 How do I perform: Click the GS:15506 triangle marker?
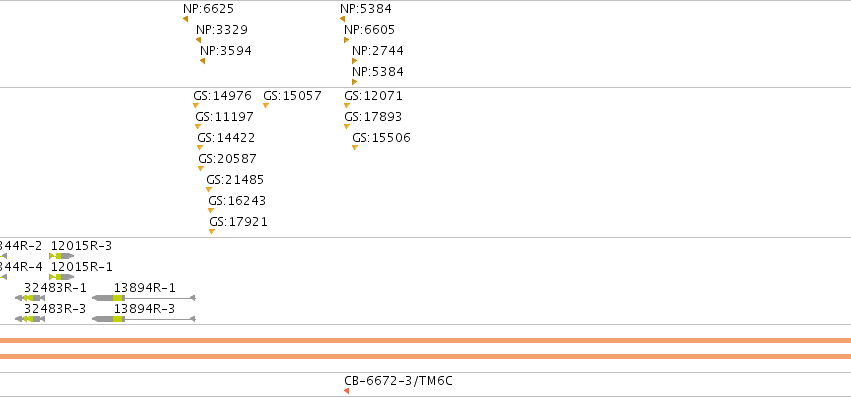pos(355,148)
